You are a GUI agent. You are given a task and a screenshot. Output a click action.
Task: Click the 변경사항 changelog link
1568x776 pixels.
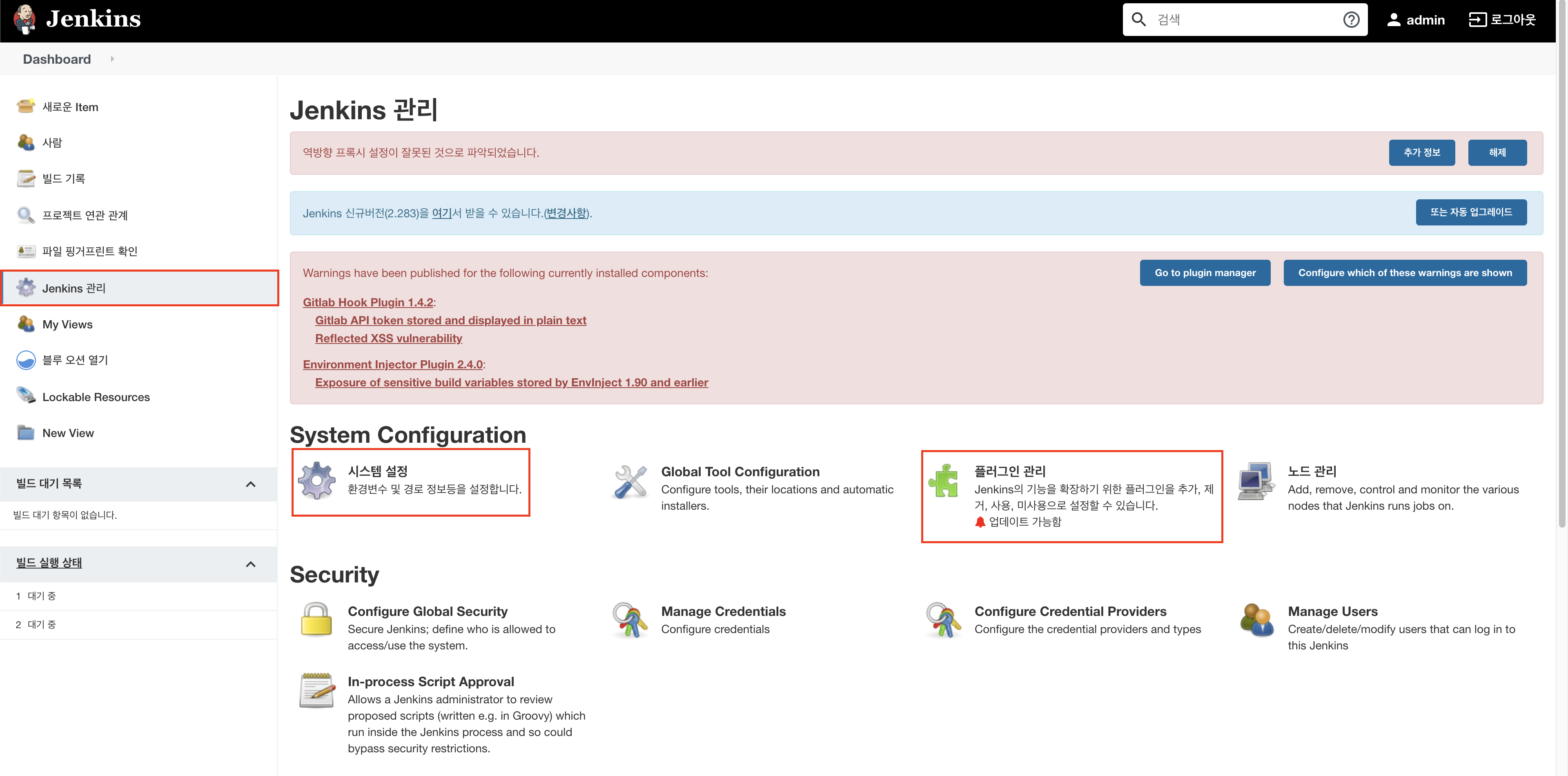(566, 213)
